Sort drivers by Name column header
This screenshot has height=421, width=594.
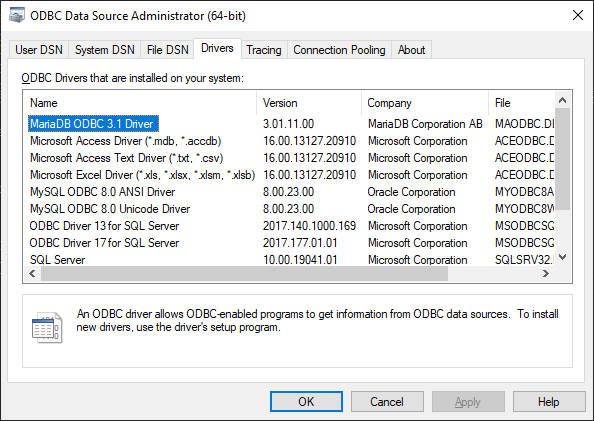pyautogui.click(x=139, y=103)
